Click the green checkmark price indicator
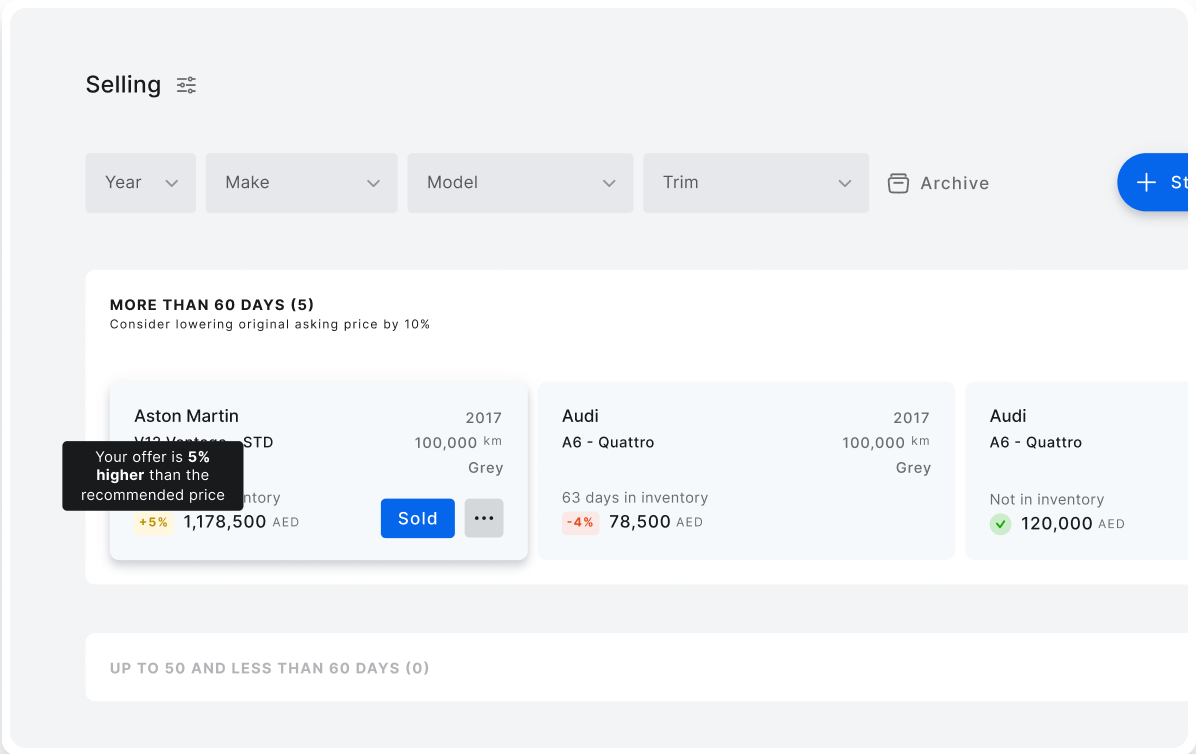The image size is (1196, 754). (1000, 524)
